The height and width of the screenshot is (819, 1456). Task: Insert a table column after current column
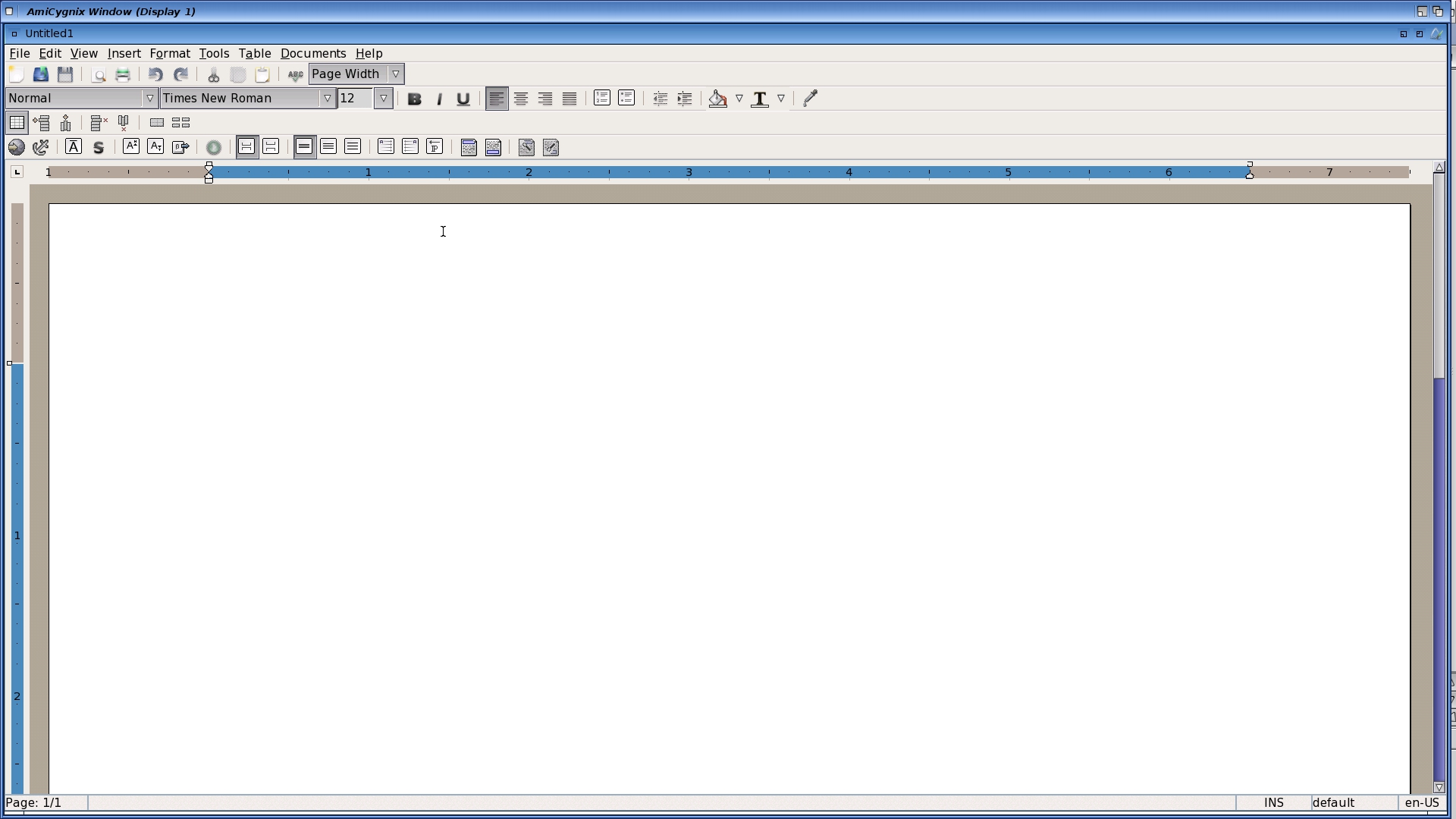pos(66,123)
